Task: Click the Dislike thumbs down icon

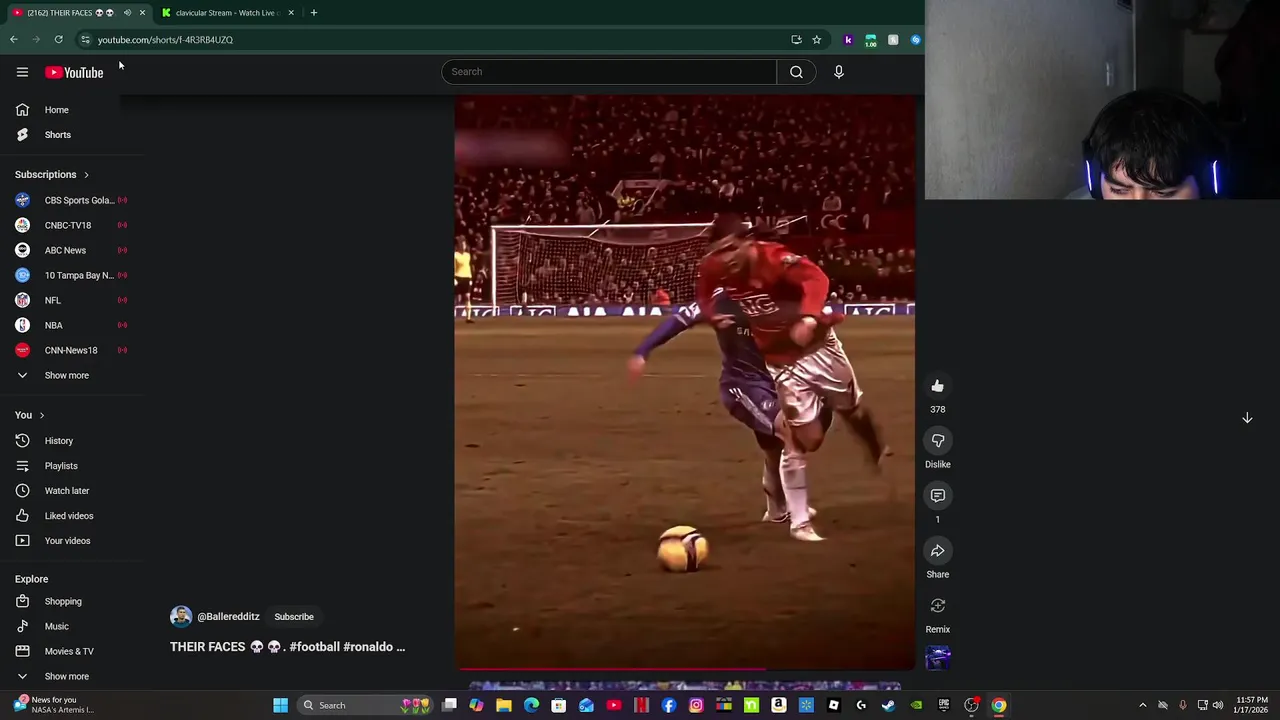Action: tap(938, 441)
